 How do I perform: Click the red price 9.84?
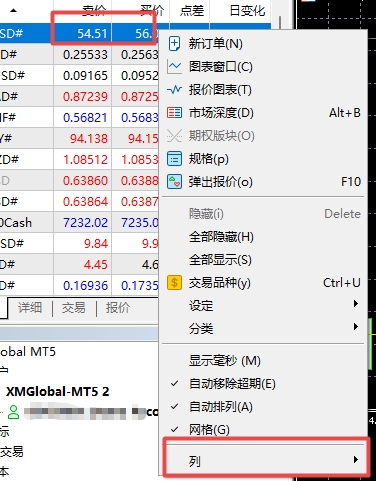pos(82,244)
